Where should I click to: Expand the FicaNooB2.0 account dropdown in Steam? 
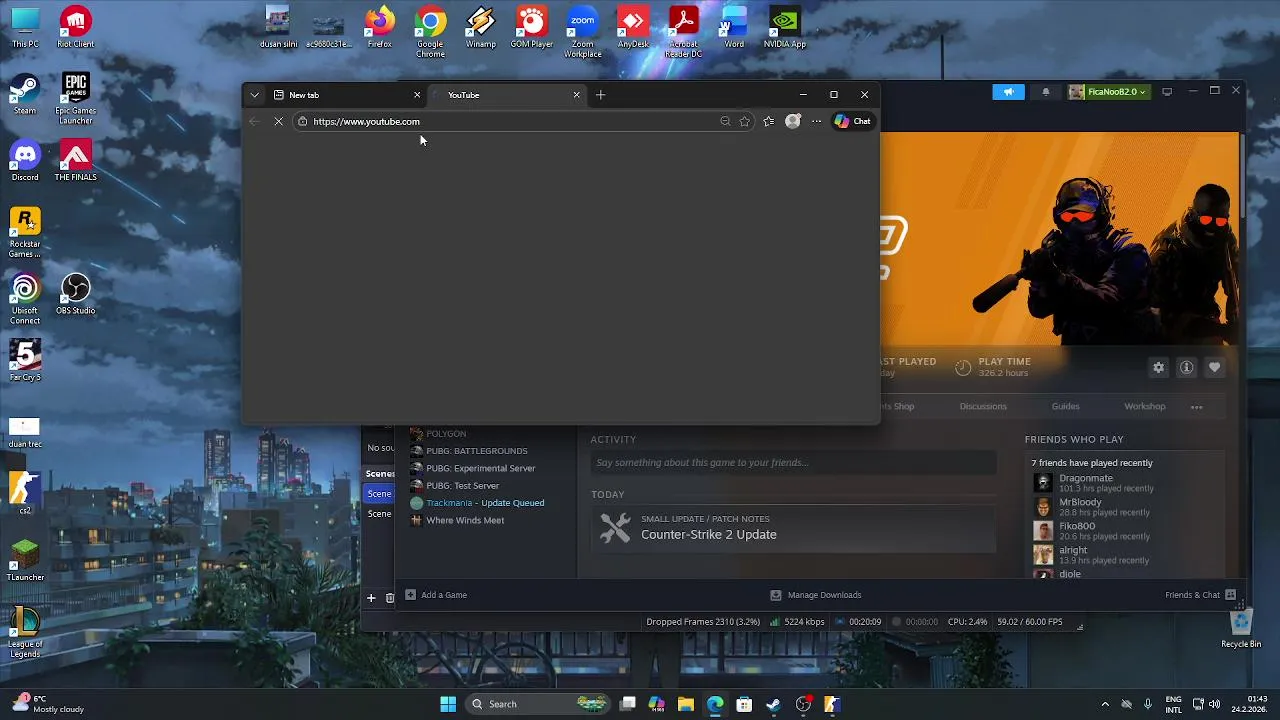click(1107, 92)
